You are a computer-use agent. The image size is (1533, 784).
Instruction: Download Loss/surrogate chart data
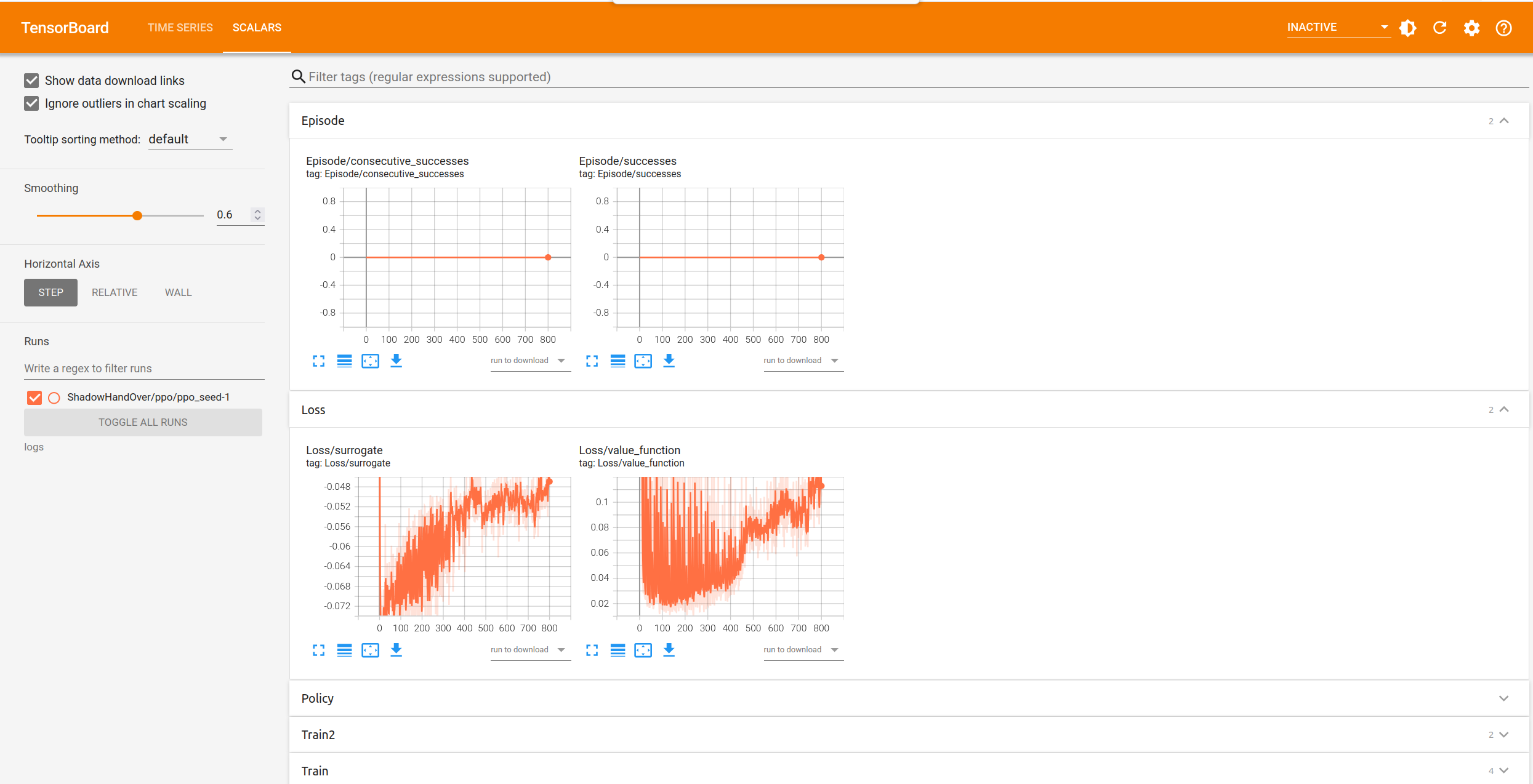click(x=396, y=650)
